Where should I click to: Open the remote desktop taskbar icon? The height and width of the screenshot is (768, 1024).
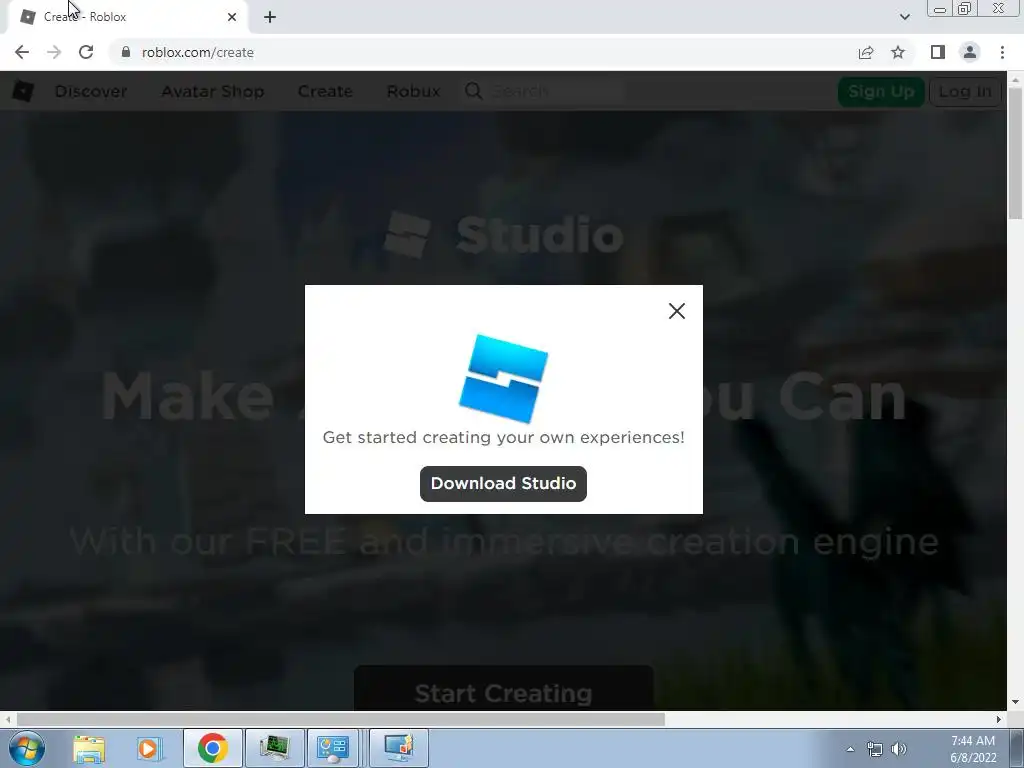coord(399,748)
